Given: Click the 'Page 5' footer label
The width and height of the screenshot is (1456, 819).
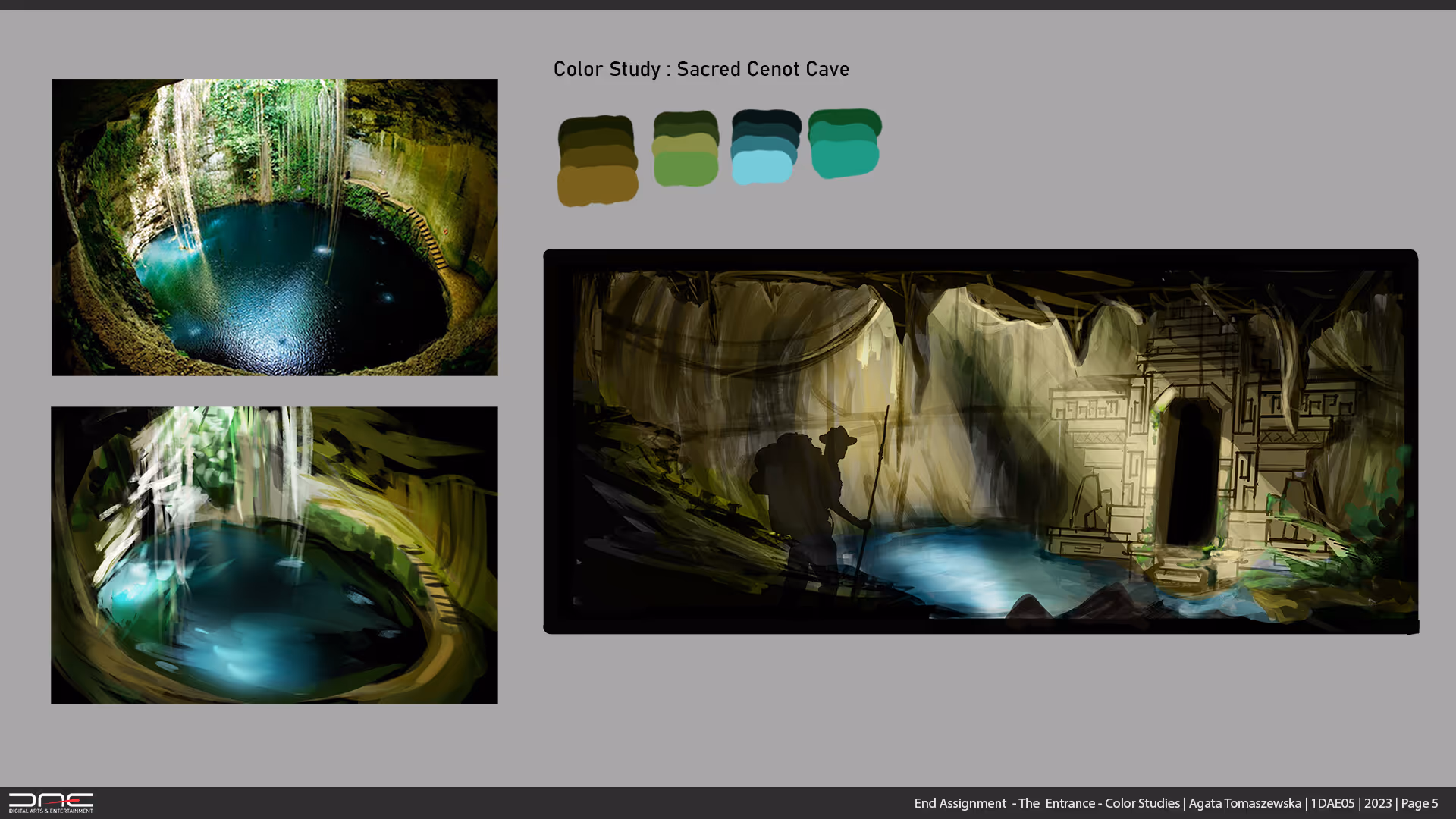Looking at the screenshot, I should click(x=1420, y=803).
